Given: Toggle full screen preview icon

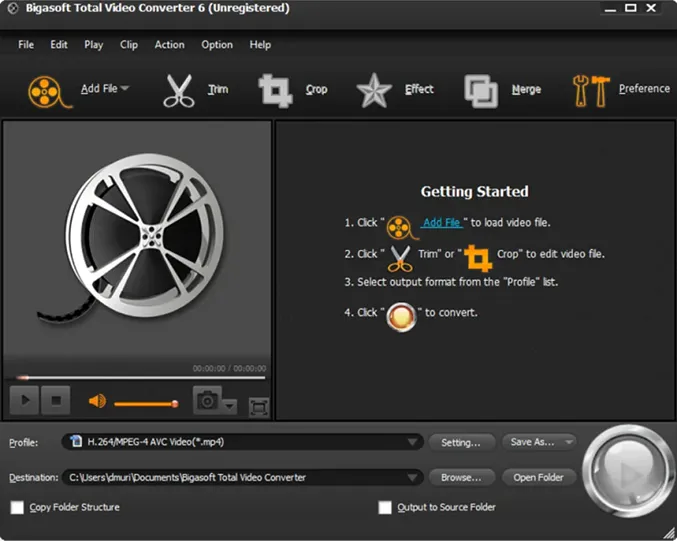Looking at the screenshot, I should point(259,407).
